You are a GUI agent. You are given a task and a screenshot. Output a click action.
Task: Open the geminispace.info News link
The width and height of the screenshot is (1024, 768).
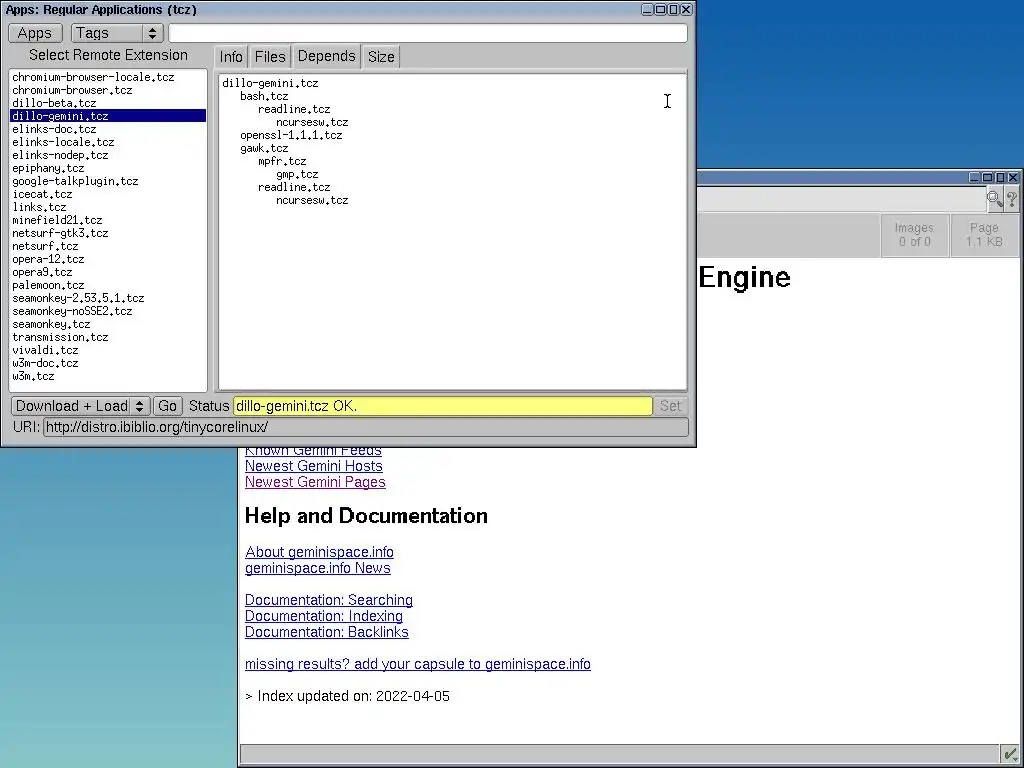[317, 568]
